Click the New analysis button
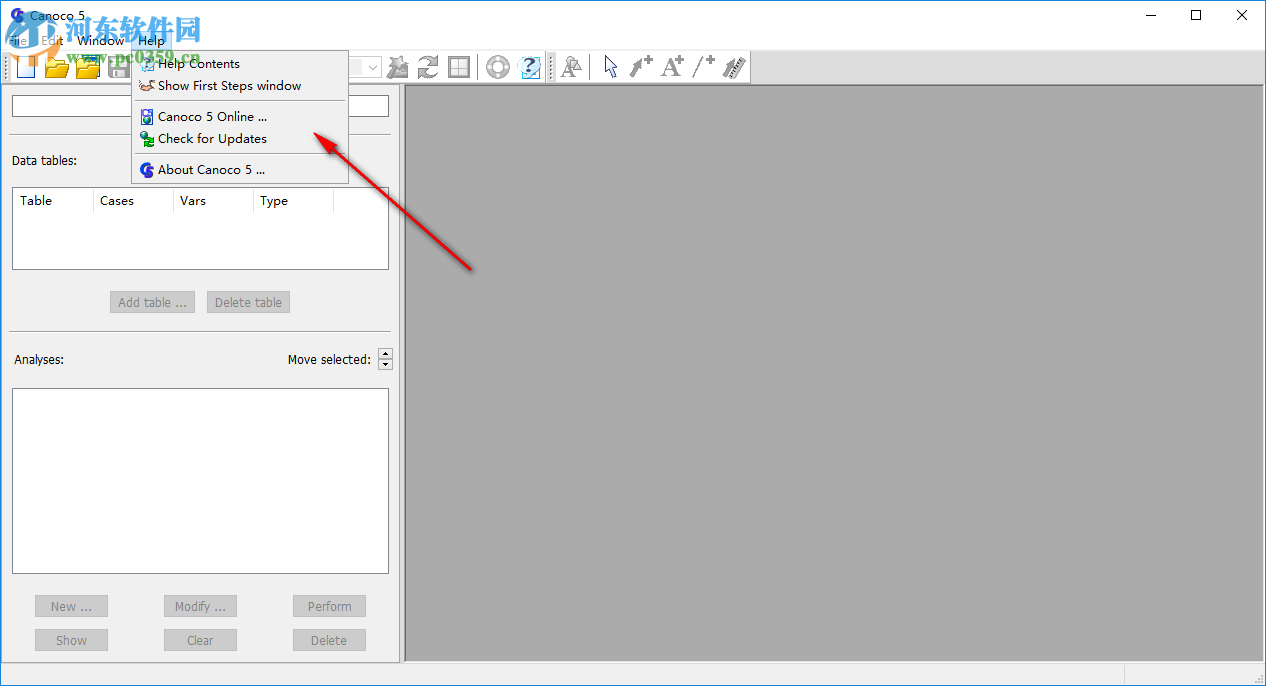Screen dimensions: 1266x686 click(71, 606)
